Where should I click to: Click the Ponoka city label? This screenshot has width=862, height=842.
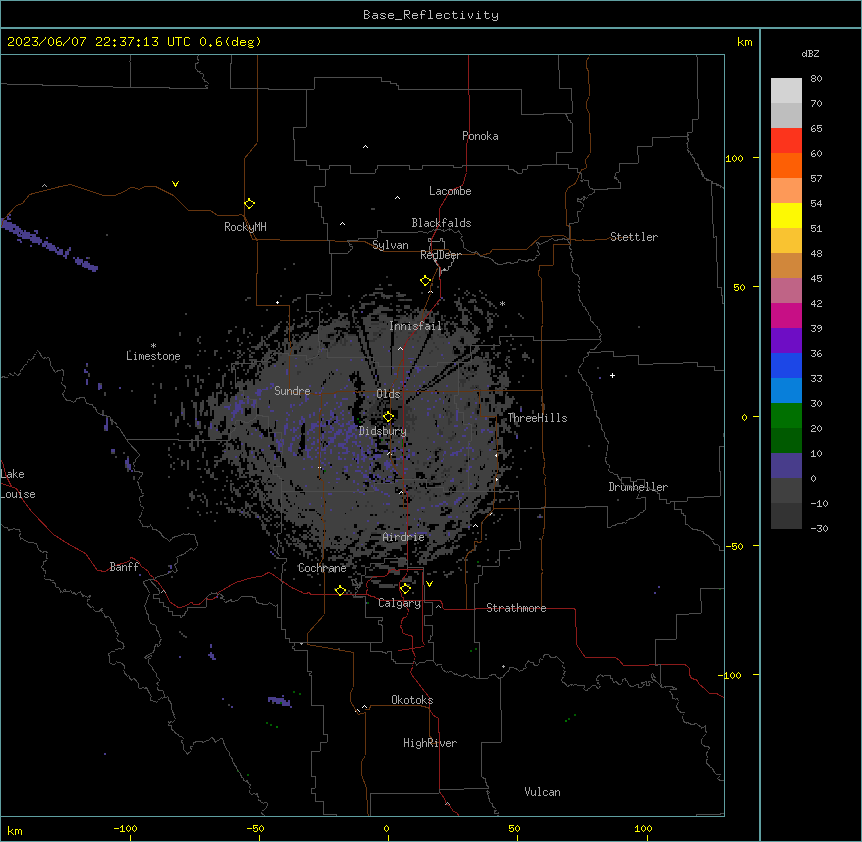(480, 136)
